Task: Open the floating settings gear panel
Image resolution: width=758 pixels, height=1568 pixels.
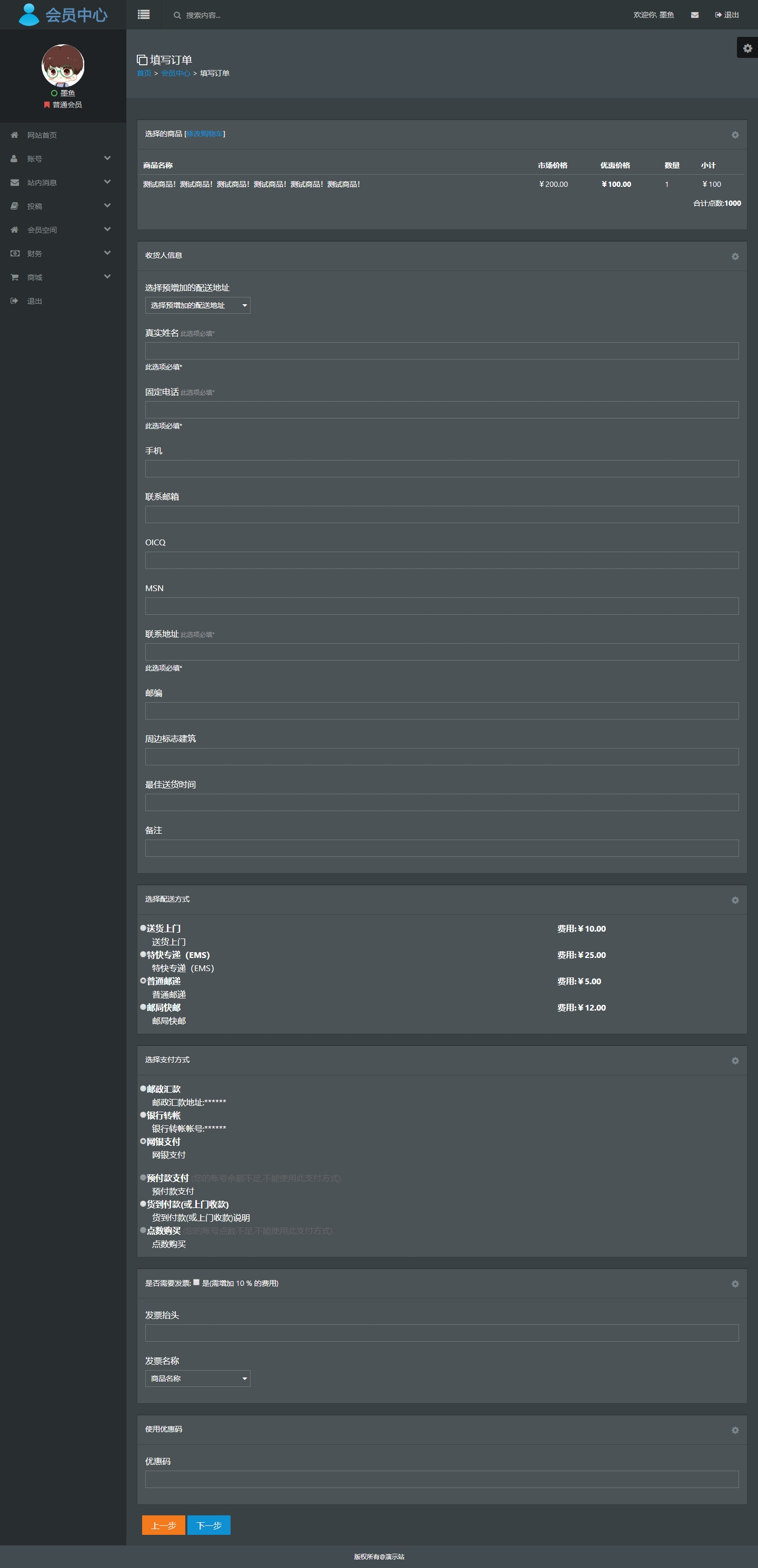Action: coord(747,48)
